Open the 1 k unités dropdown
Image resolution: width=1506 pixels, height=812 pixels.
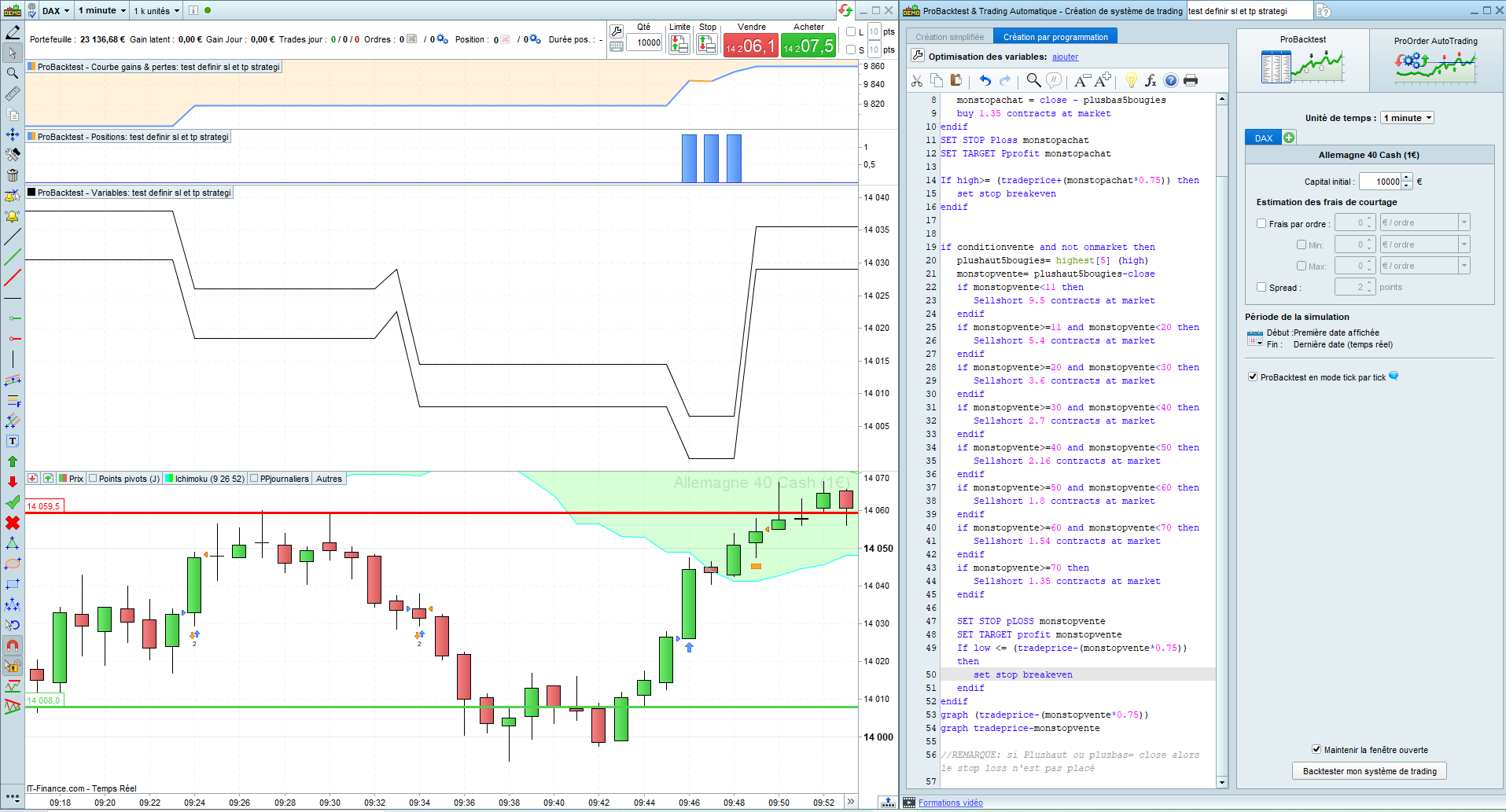point(156,10)
